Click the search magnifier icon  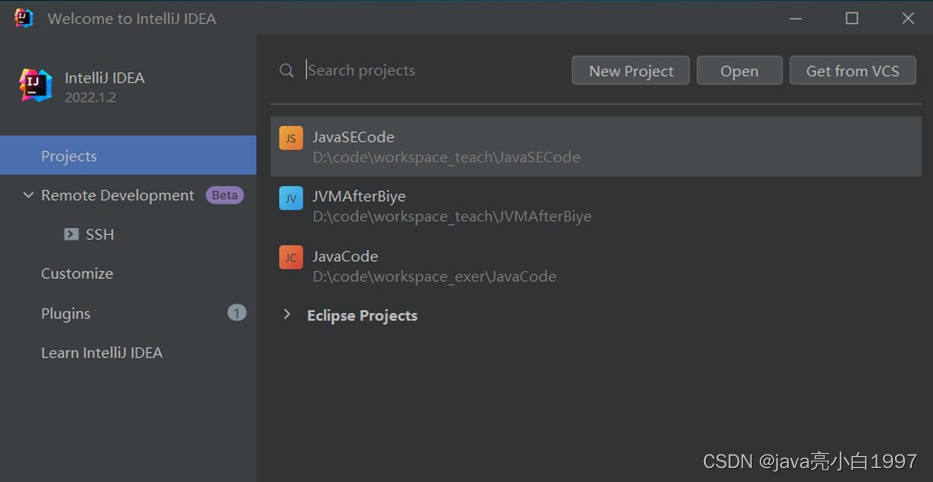tap(287, 71)
